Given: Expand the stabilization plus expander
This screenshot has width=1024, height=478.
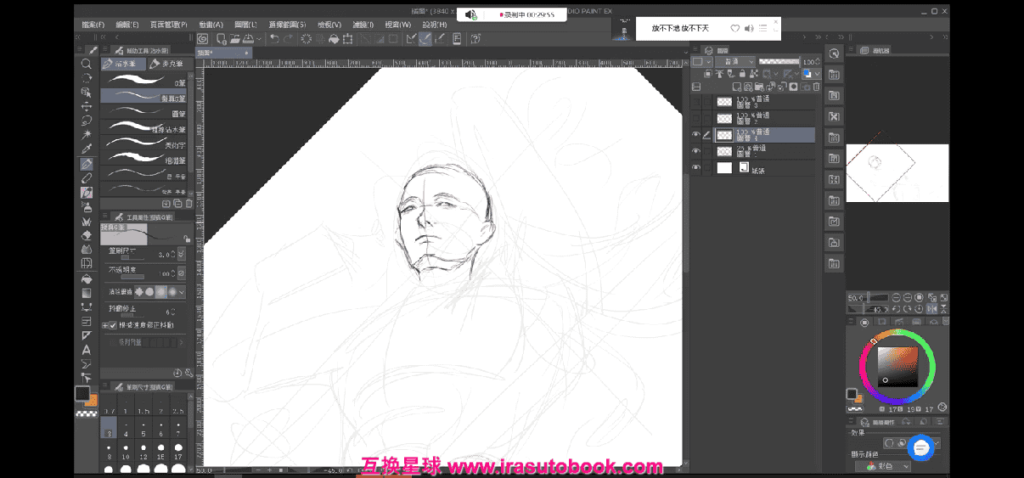Looking at the screenshot, I should point(104,325).
